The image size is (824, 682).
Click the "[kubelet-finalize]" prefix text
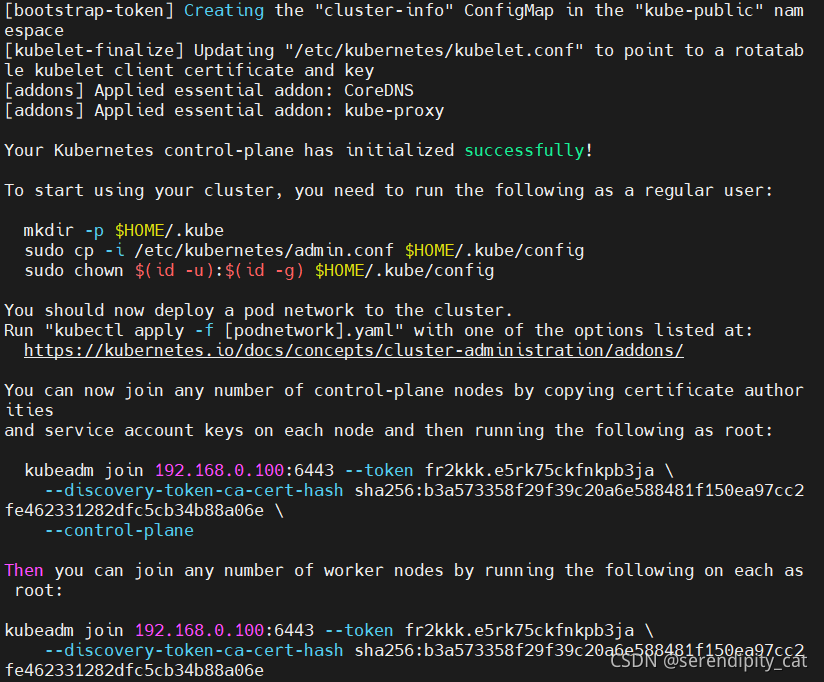click(94, 50)
